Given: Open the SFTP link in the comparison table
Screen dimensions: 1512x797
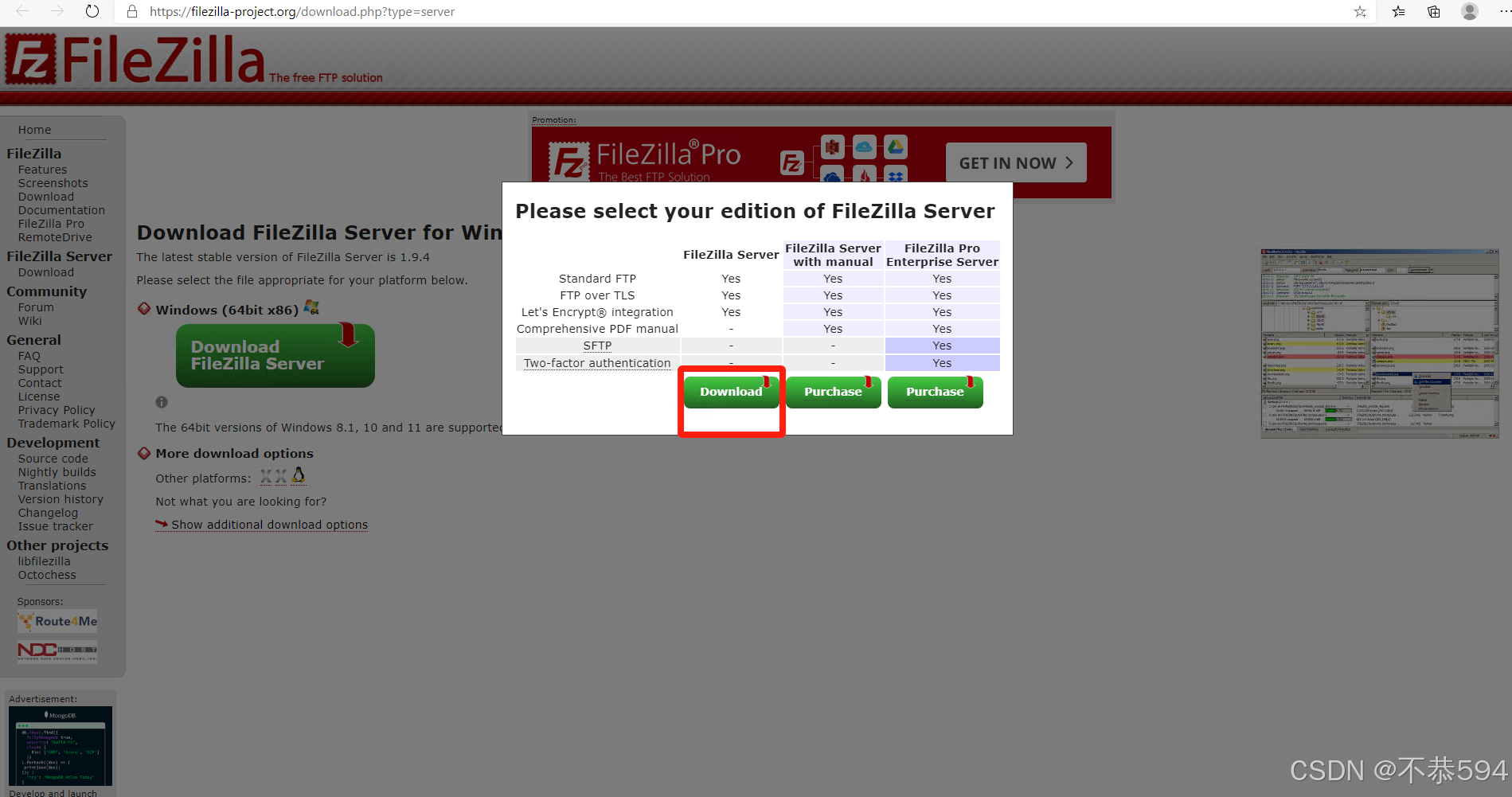Looking at the screenshot, I should click(x=596, y=345).
